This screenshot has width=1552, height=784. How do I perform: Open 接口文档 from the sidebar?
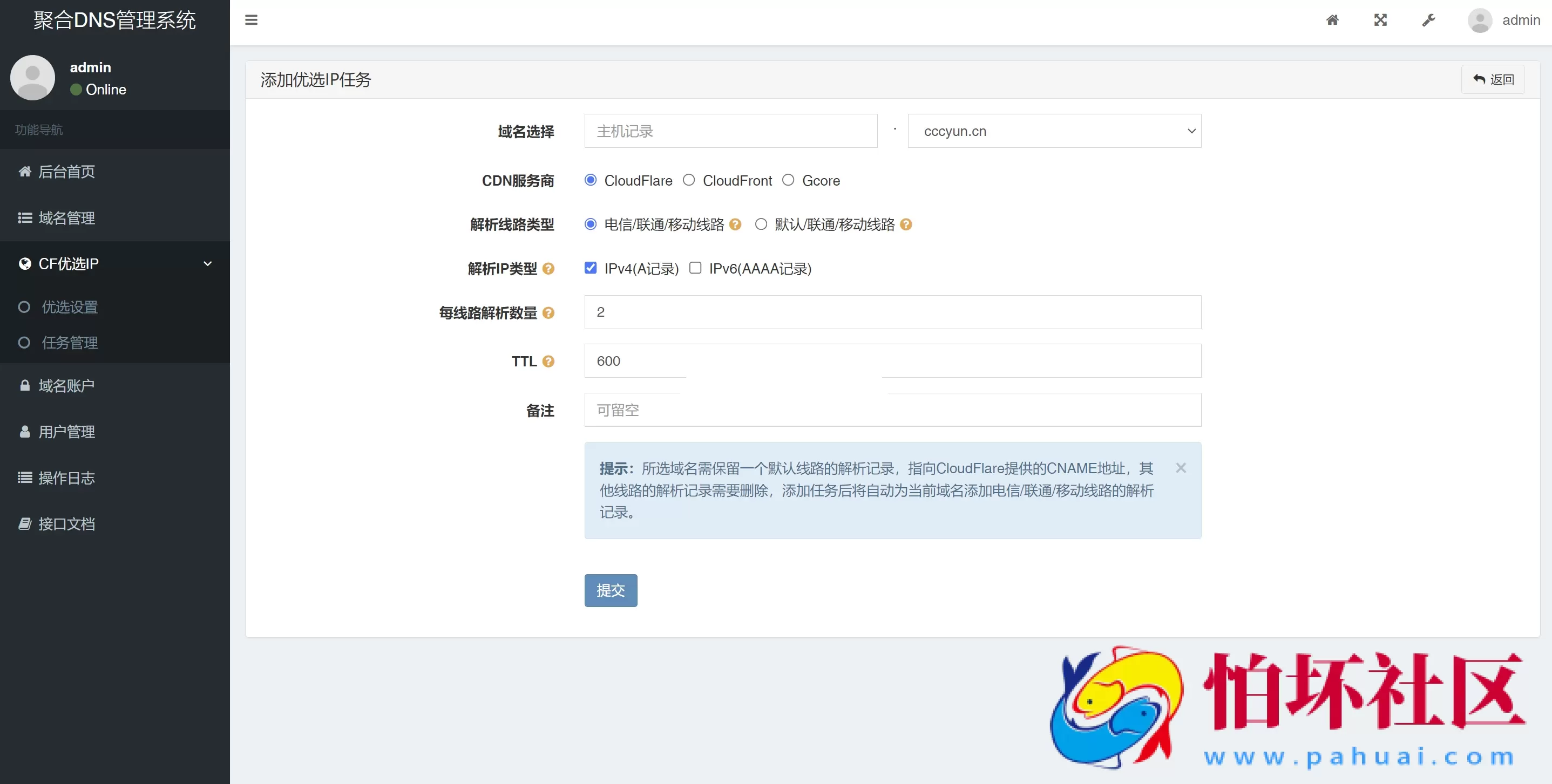click(x=66, y=524)
